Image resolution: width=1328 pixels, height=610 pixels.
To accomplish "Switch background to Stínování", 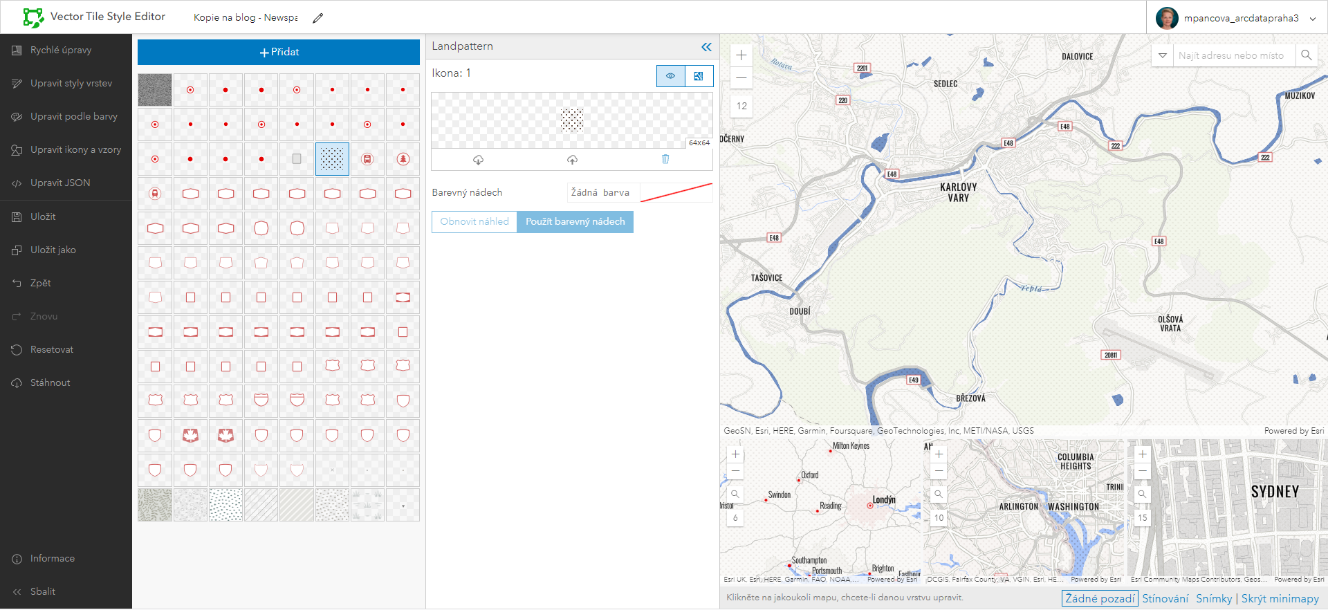I will coord(1165,598).
